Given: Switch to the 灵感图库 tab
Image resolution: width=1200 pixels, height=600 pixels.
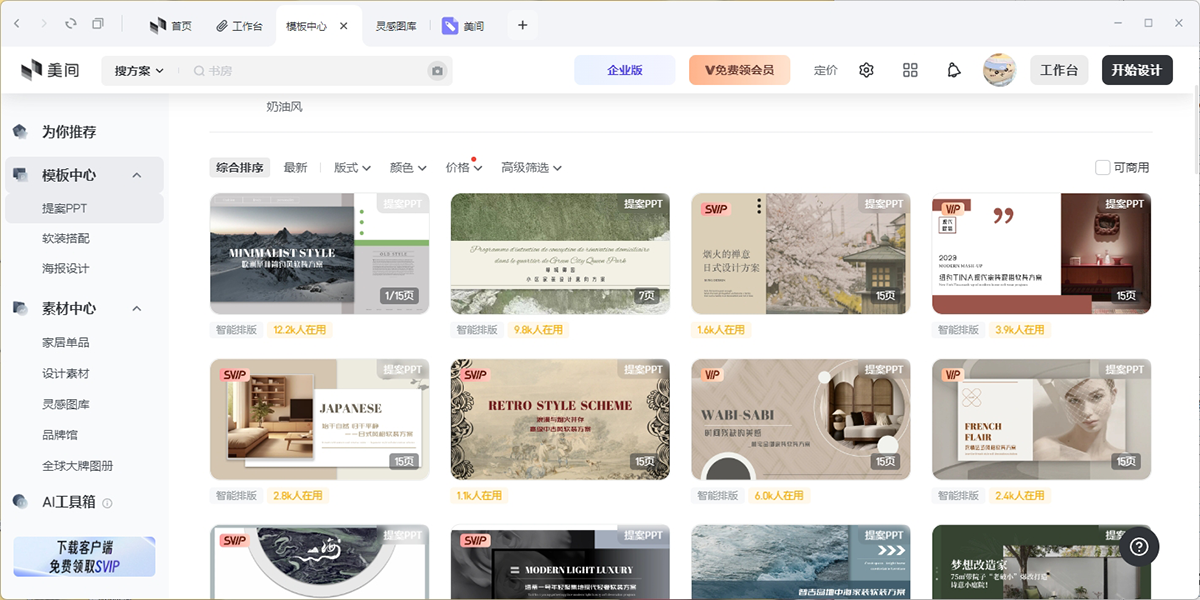Looking at the screenshot, I should coord(396,26).
